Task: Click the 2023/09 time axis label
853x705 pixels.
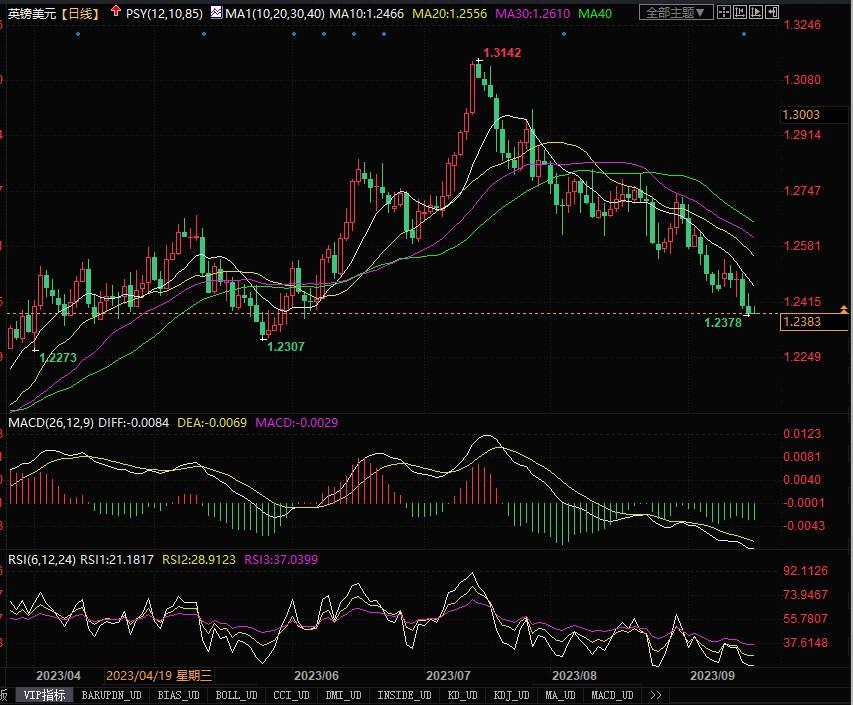Action: (712, 676)
